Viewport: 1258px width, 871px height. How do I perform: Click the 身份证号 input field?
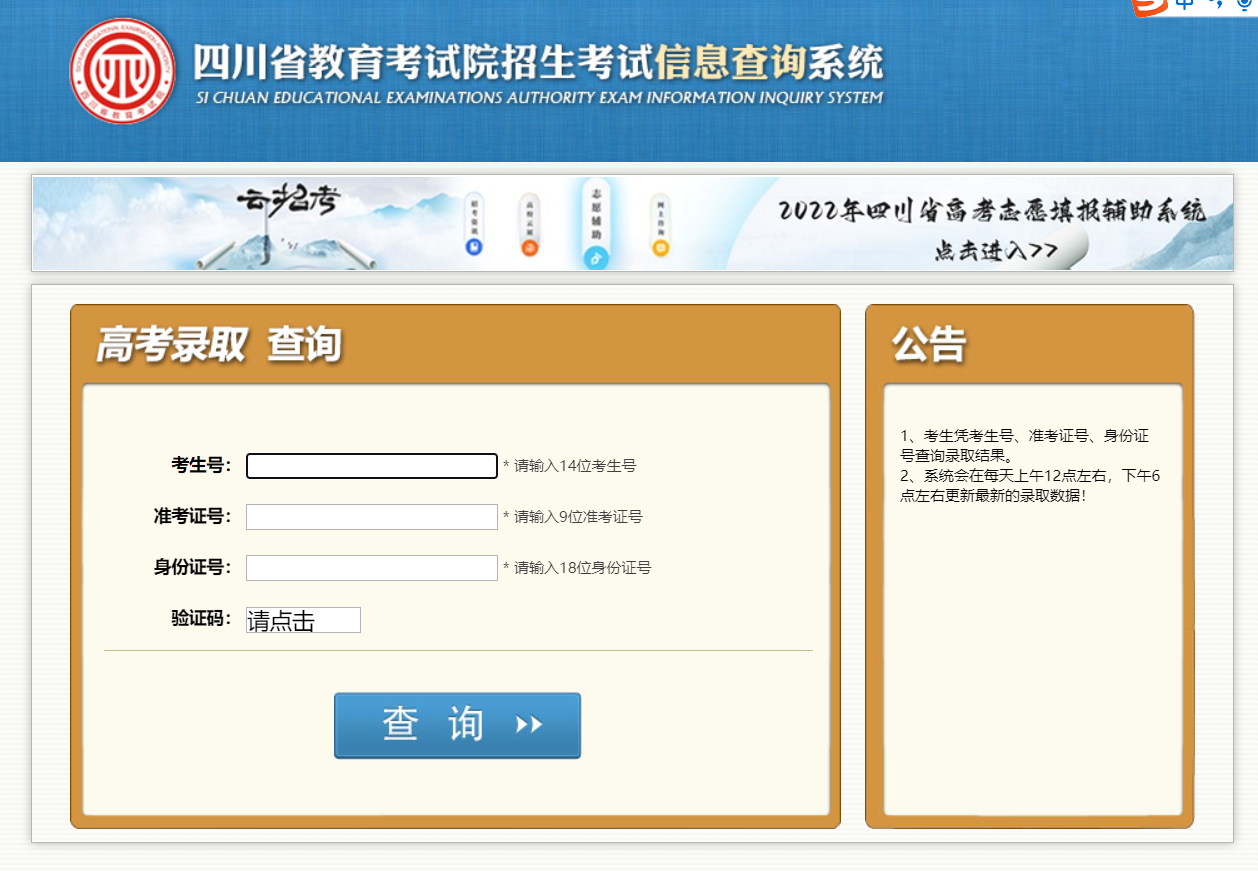pyautogui.click(x=372, y=568)
